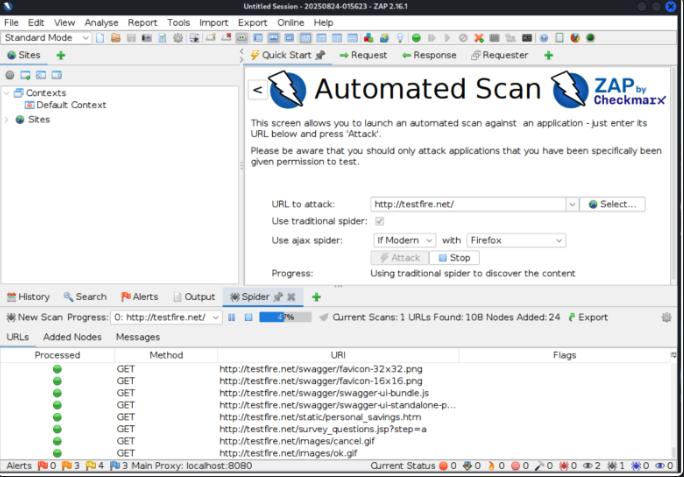Click the dark green circle icon at toolbar end
This screenshot has width=684, height=477.
(591, 38)
